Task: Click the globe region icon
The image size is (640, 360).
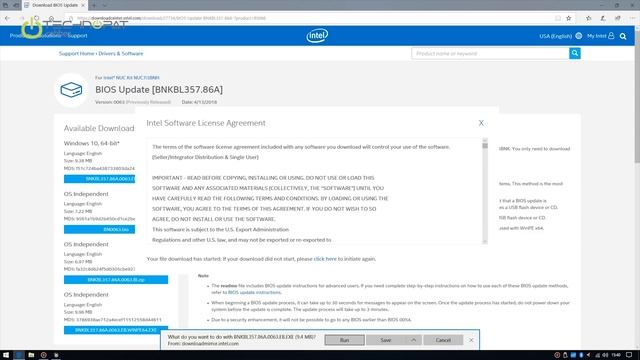Action: point(579,36)
